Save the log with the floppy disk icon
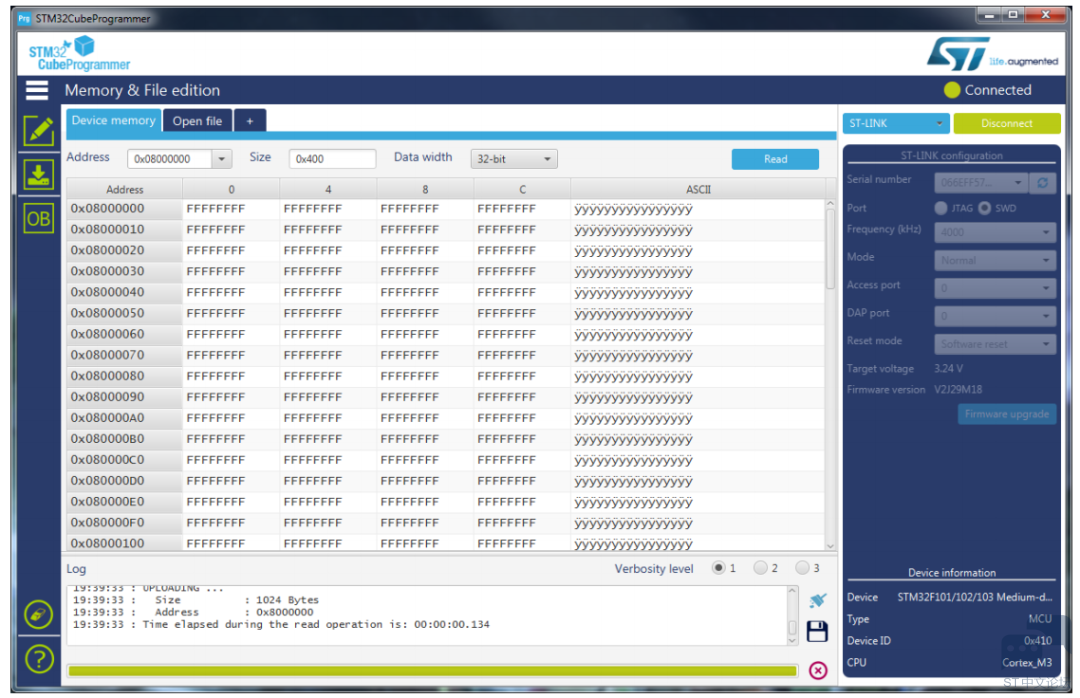The width and height of the screenshot is (1080, 698). pos(817,631)
